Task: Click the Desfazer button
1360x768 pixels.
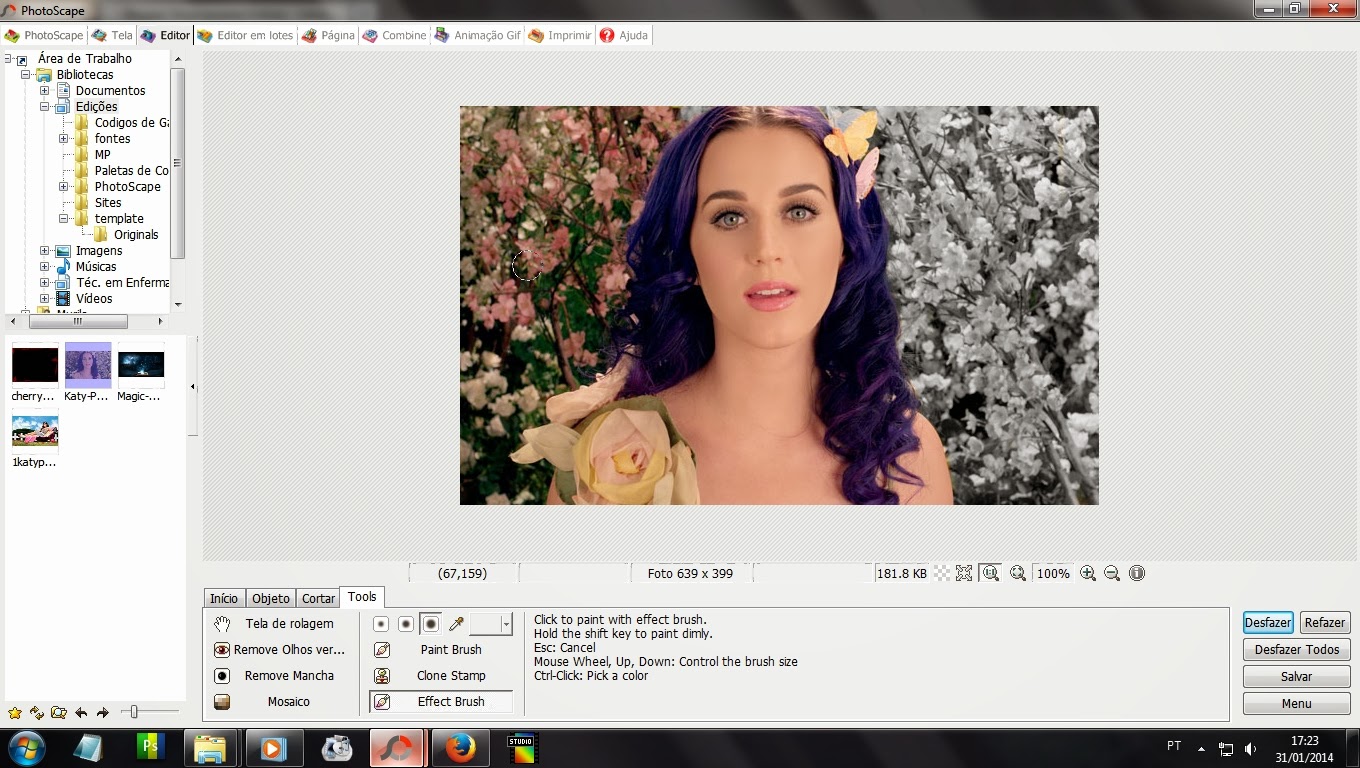Action: [1268, 622]
